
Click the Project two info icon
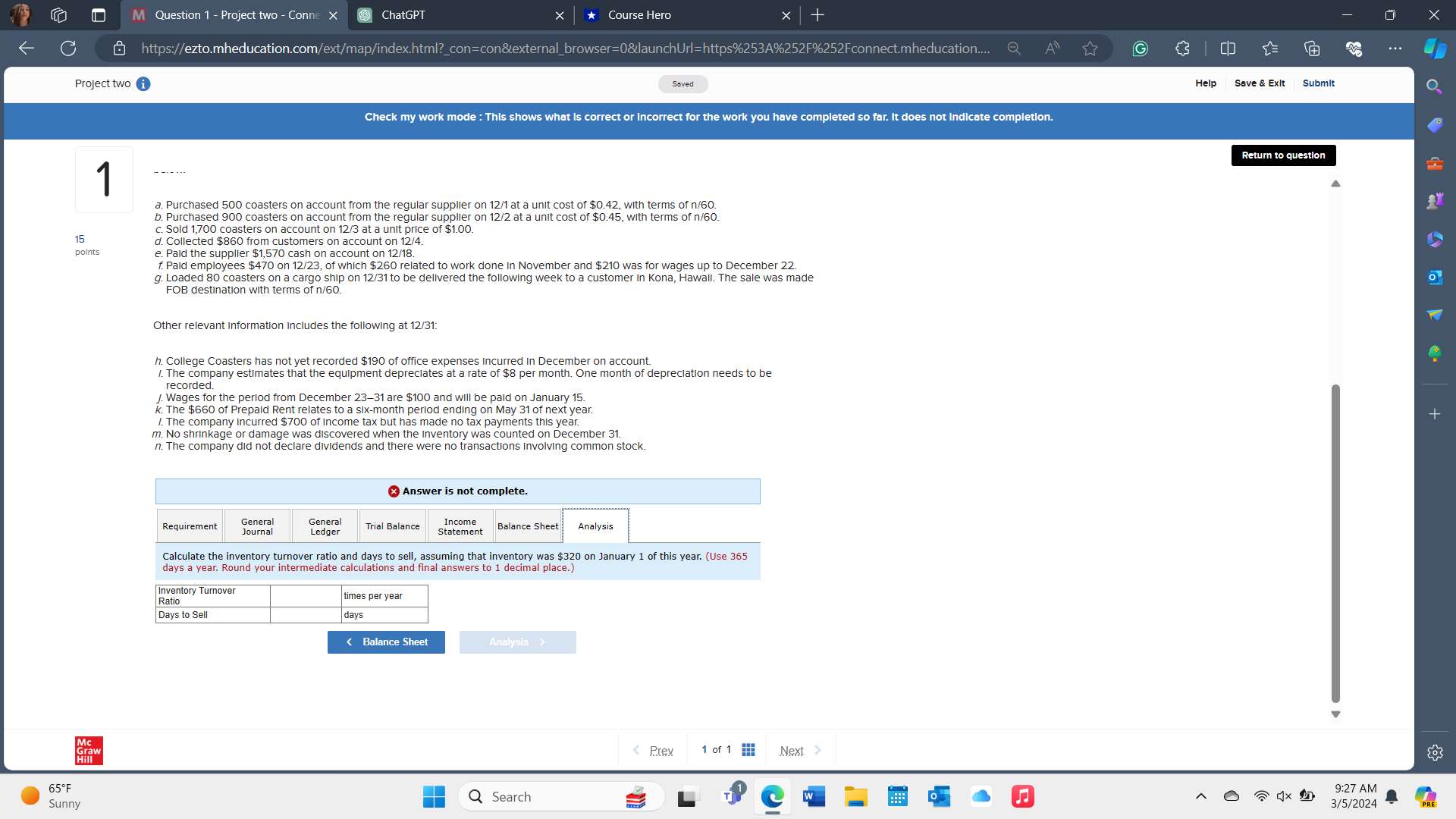[143, 84]
